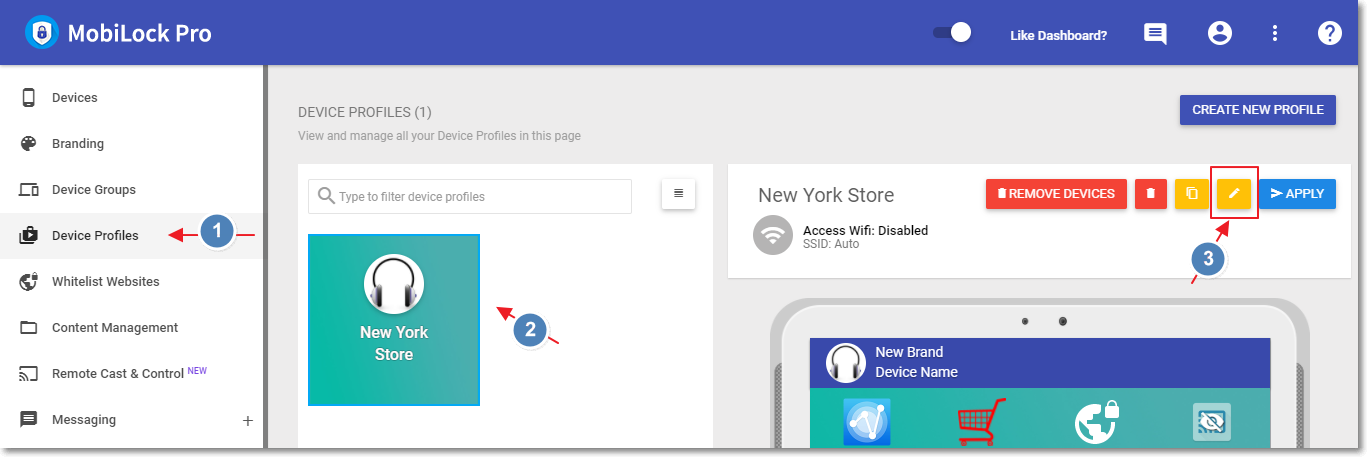Click the yellow pencil edit profile icon
This screenshot has width=1367, height=457.
[x=1234, y=194]
